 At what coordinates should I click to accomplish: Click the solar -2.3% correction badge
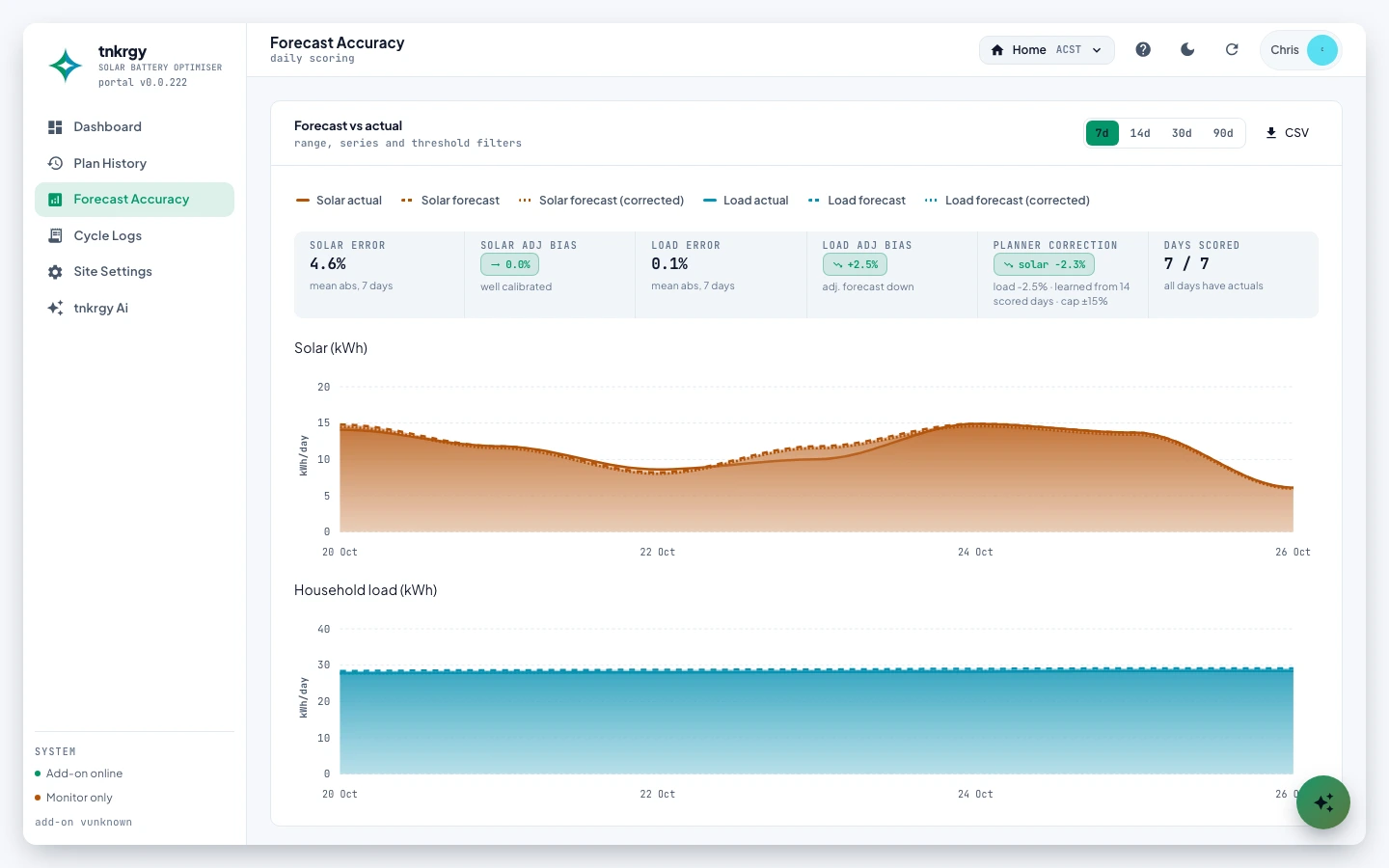point(1044,264)
